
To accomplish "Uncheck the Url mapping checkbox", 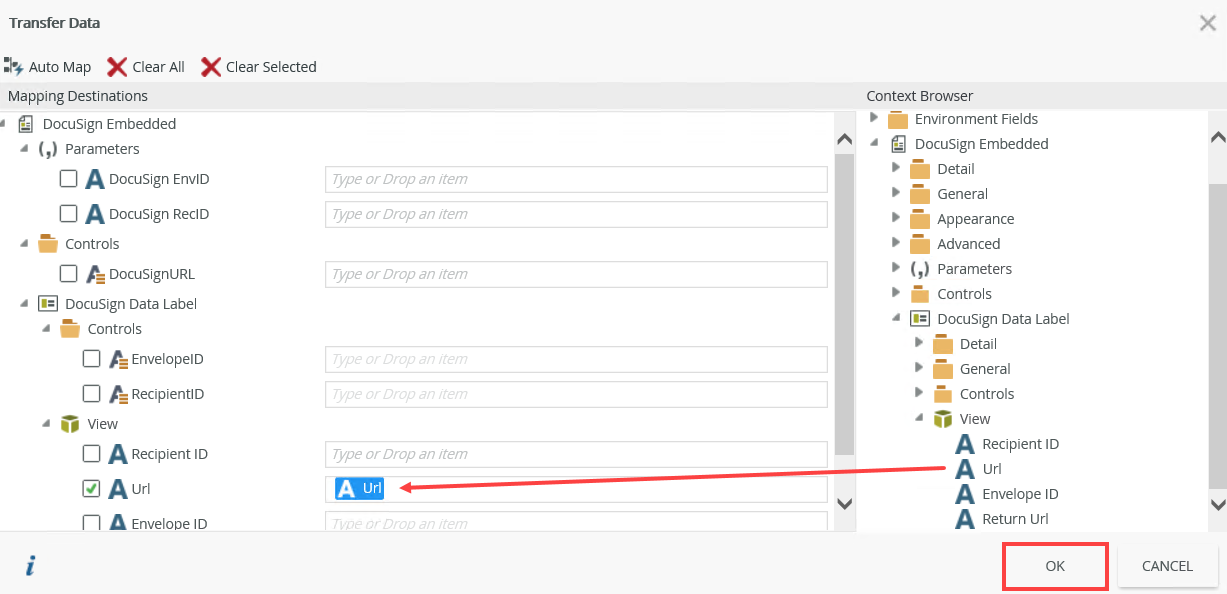I will [91, 489].
